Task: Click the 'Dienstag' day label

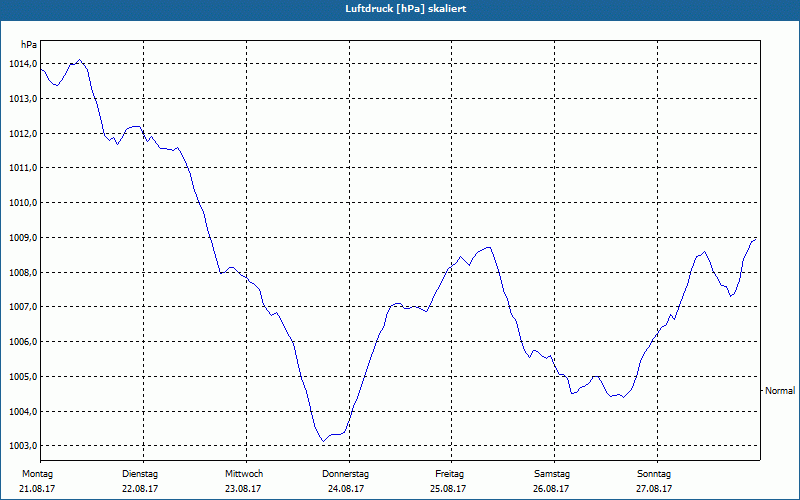Action: [x=140, y=474]
